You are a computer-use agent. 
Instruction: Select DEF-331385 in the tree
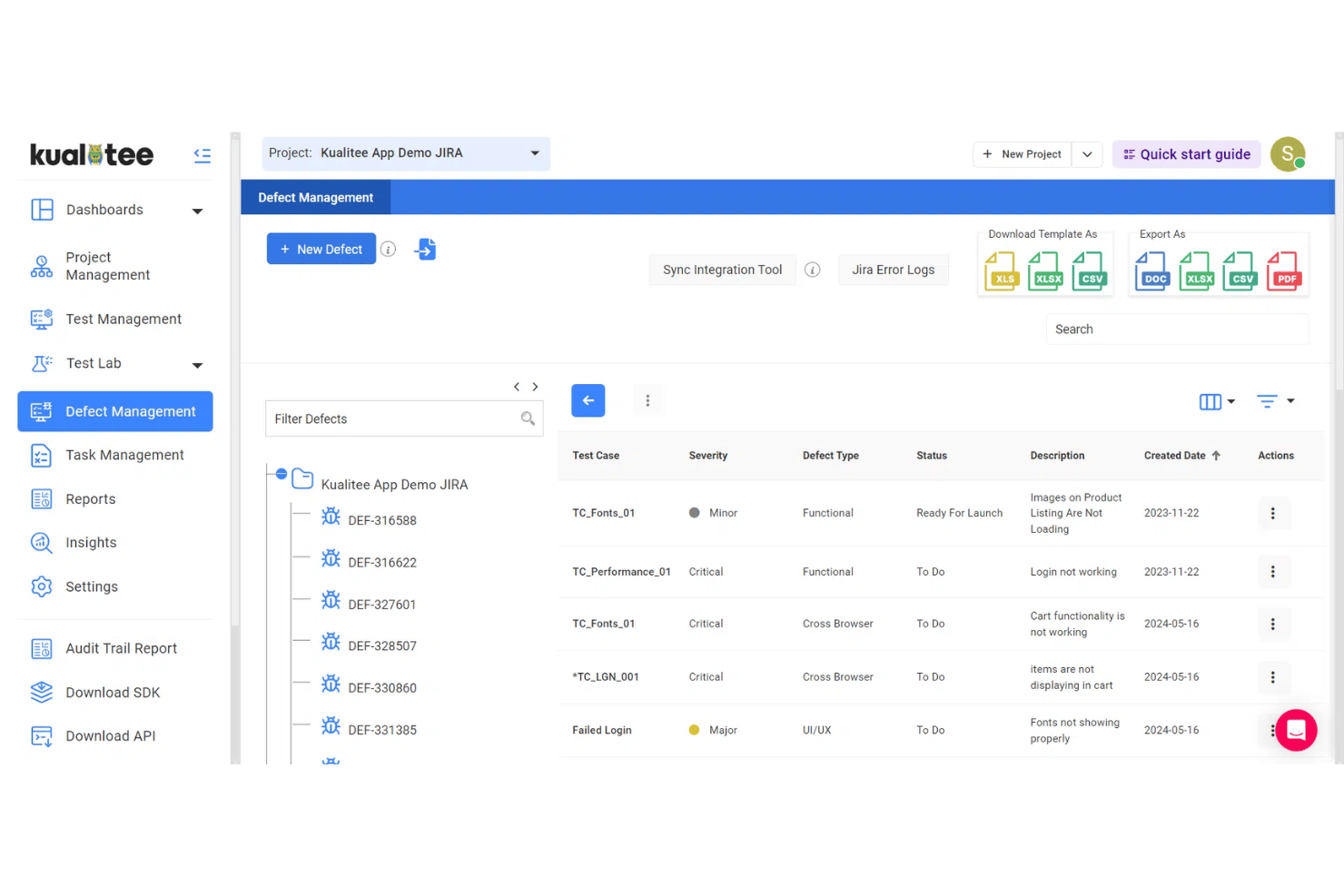[x=381, y=729]
